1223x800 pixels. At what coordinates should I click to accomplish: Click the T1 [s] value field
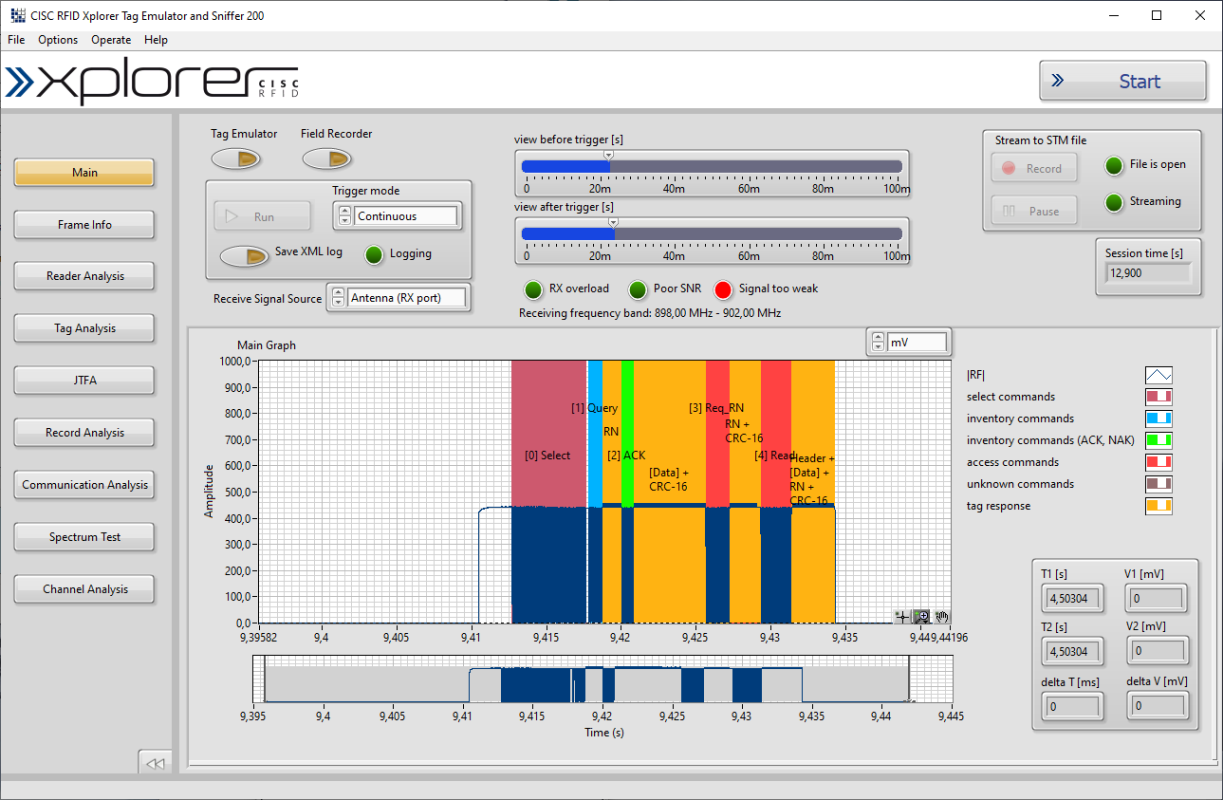pyautogui.click(x=1074, y=599)
